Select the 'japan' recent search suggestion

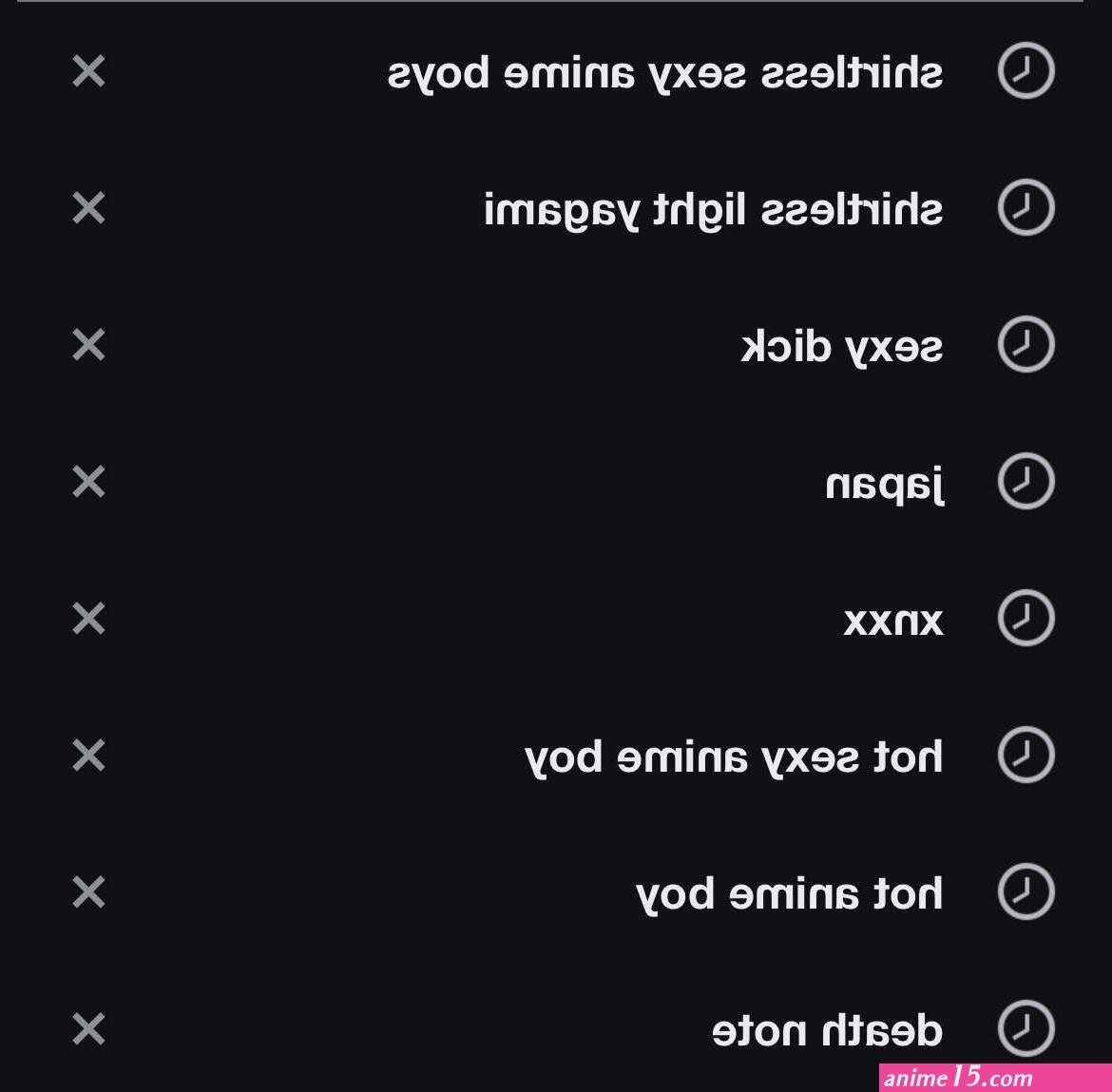(x=884, y=485)
